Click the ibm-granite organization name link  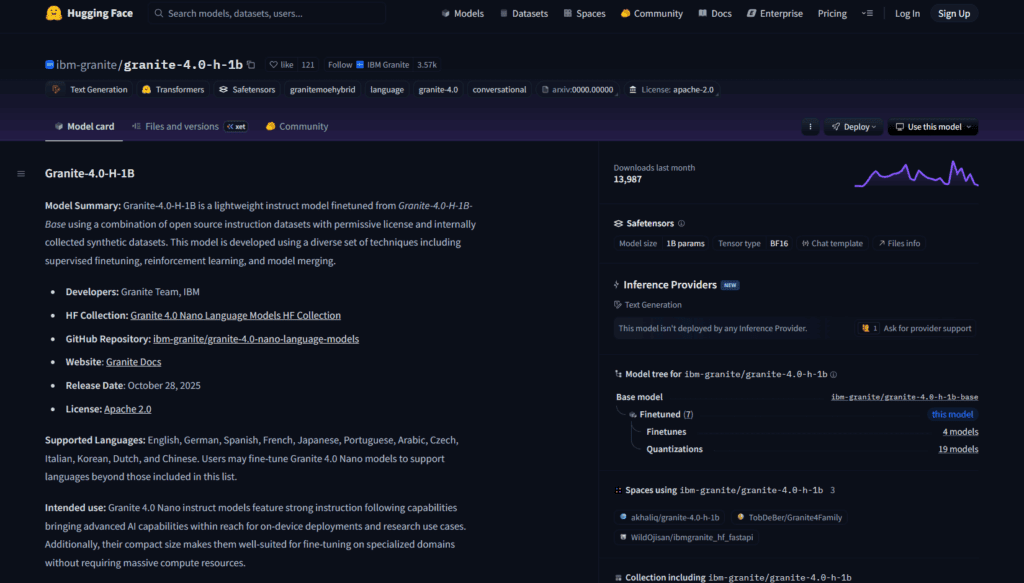pos(86,65)
